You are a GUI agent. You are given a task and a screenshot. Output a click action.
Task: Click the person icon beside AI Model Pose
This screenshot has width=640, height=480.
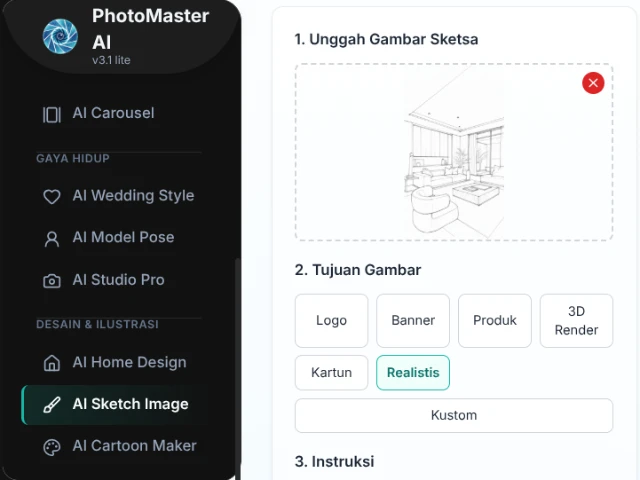(x=52, y=239)
